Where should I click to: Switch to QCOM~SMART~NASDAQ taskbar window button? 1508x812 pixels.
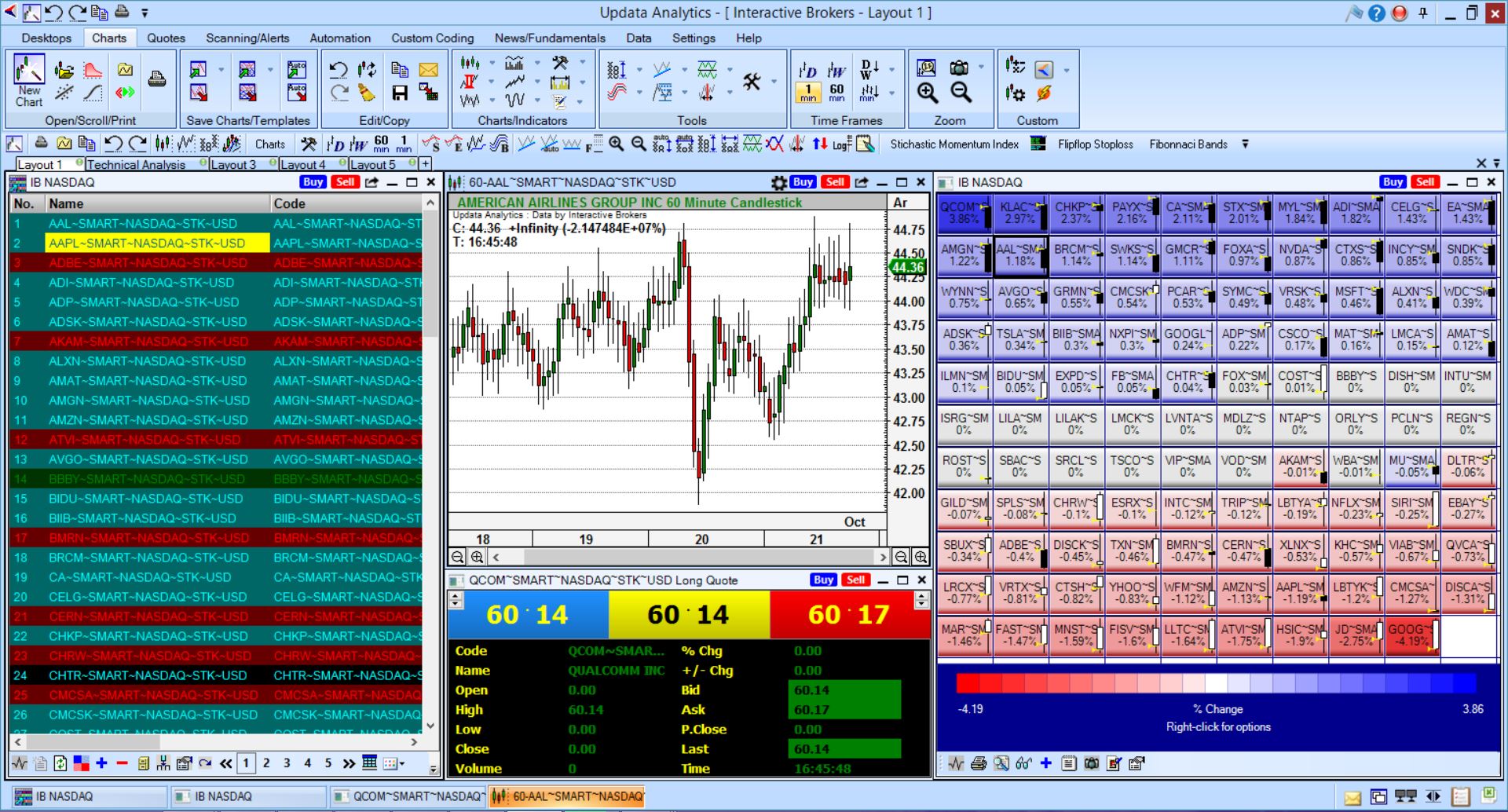coord(408,796)
